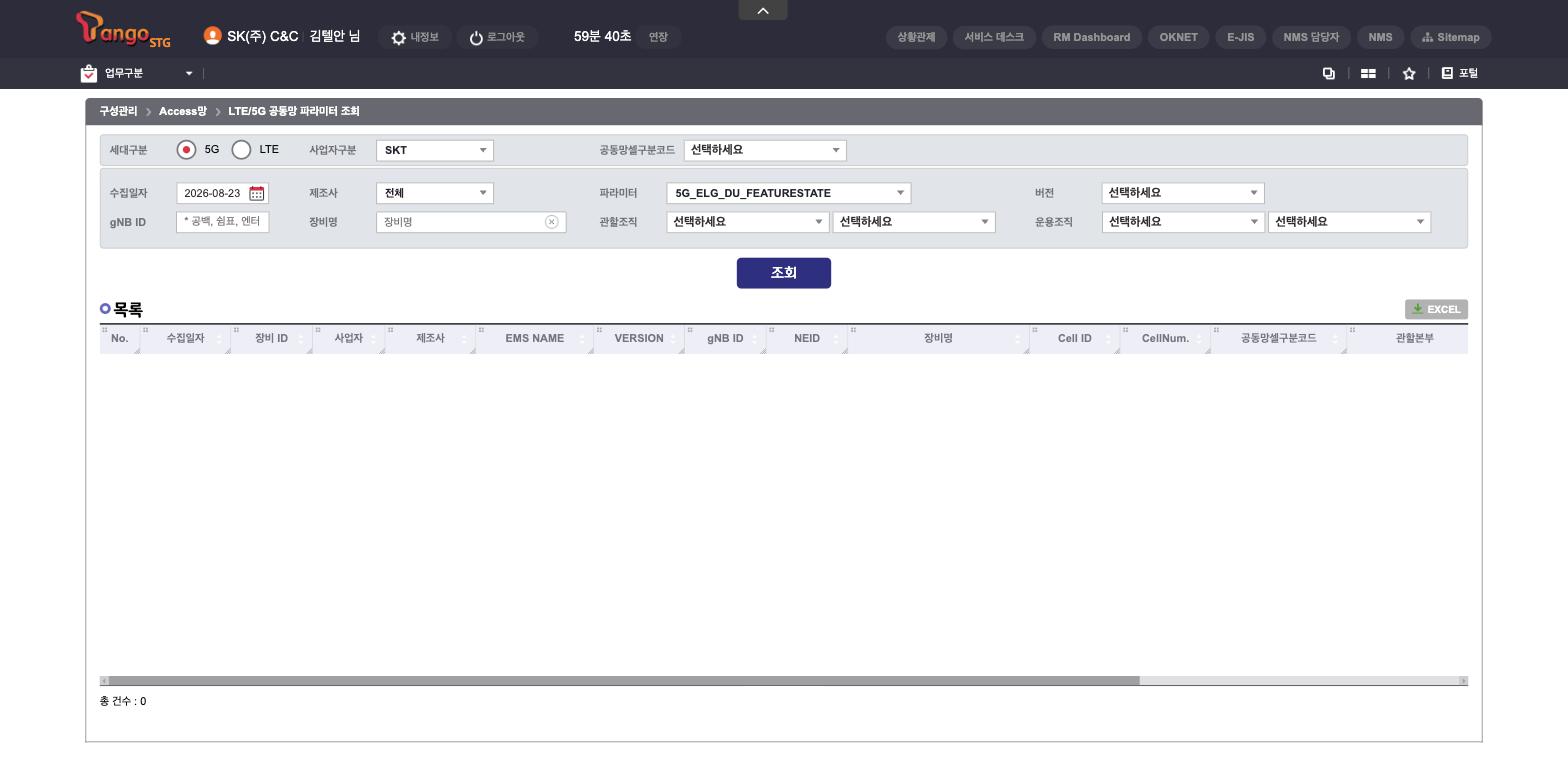The width and height of the screenshot is (1568, 772).
Task: Sort by the VERSION column header
Action: click(639, 339)
